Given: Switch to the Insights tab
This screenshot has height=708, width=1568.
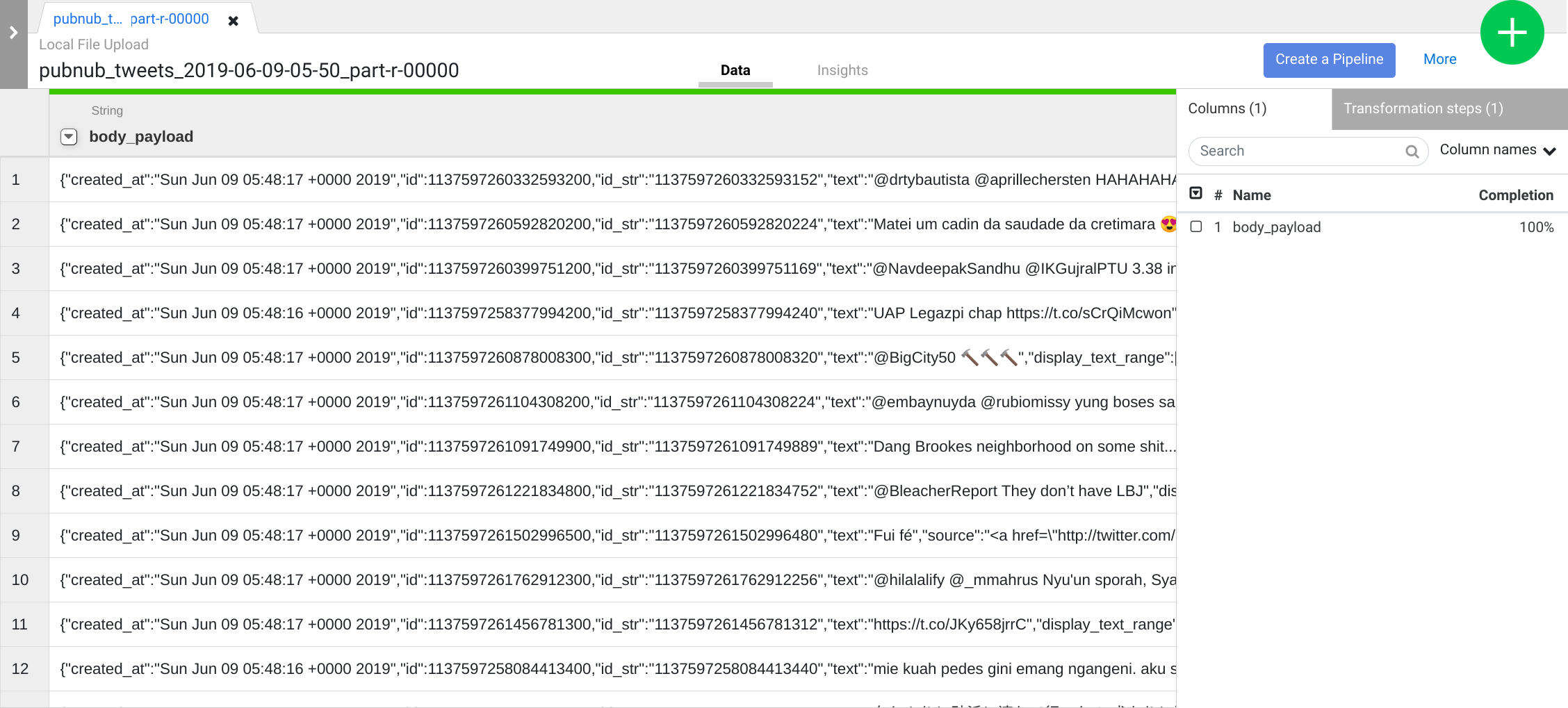Looking at the screenshot, I should 842,69.
